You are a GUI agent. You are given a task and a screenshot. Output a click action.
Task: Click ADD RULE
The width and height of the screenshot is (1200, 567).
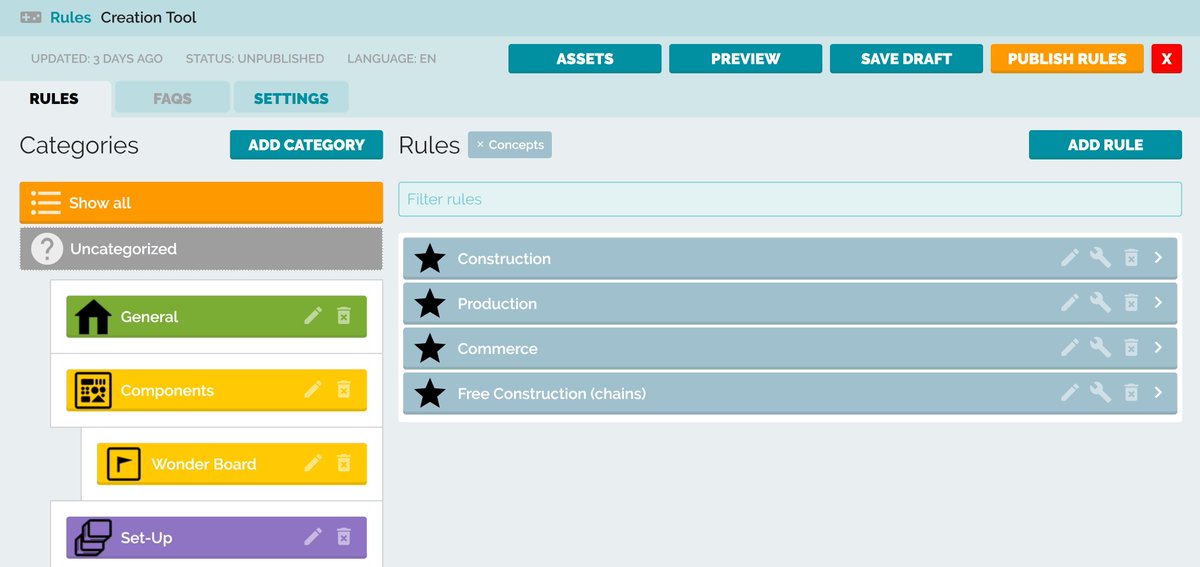[x=1105, y=145]
